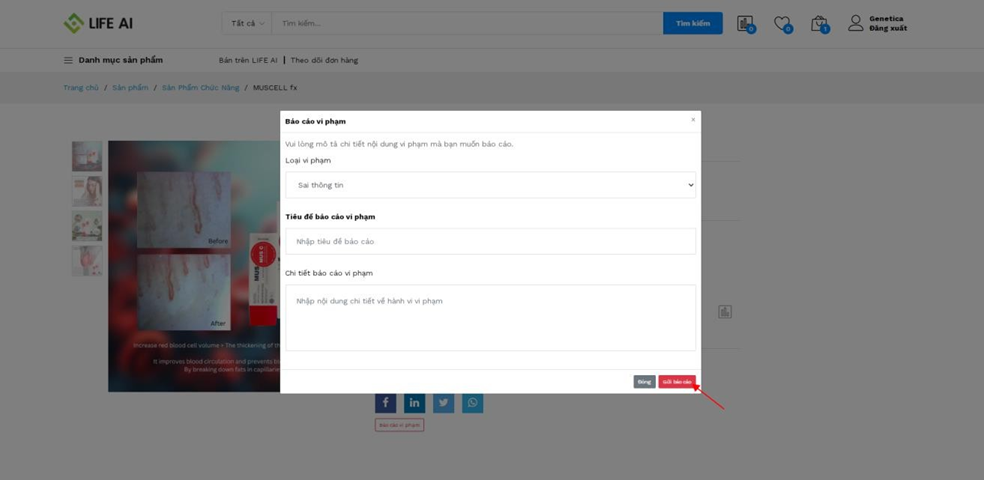Open the 'Danh mục sản phẩm' hamburger menu
984x480 pixels.
pos(68,60)
